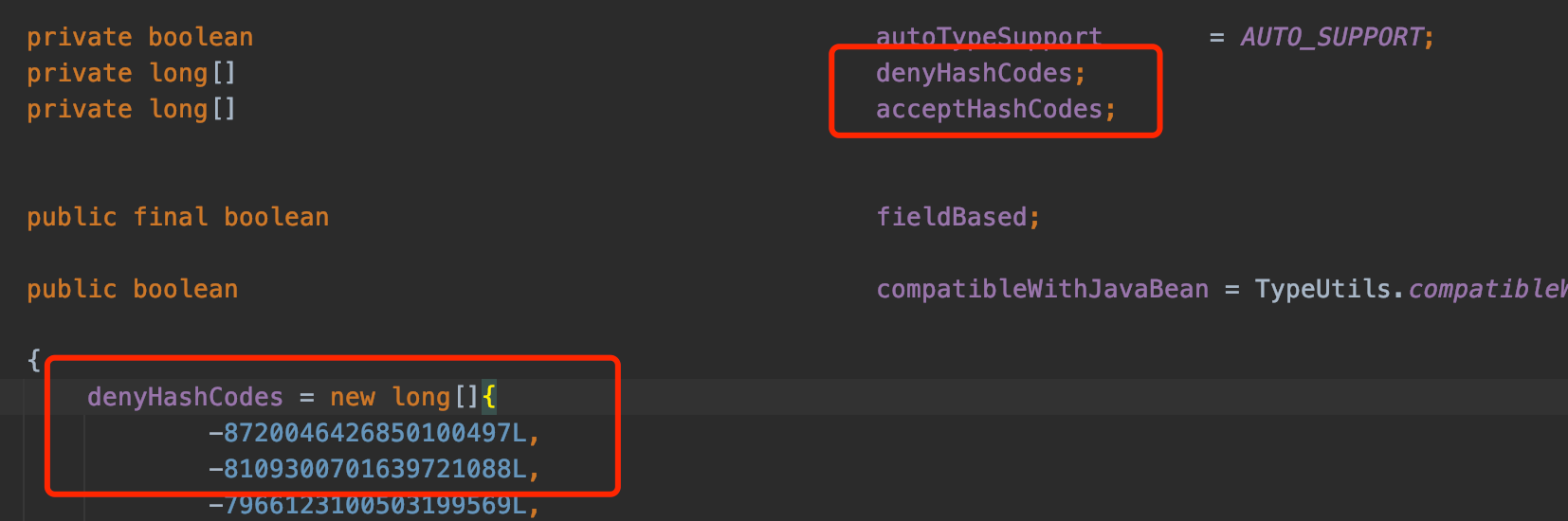Click the fieldBased field name

point(951,217)
